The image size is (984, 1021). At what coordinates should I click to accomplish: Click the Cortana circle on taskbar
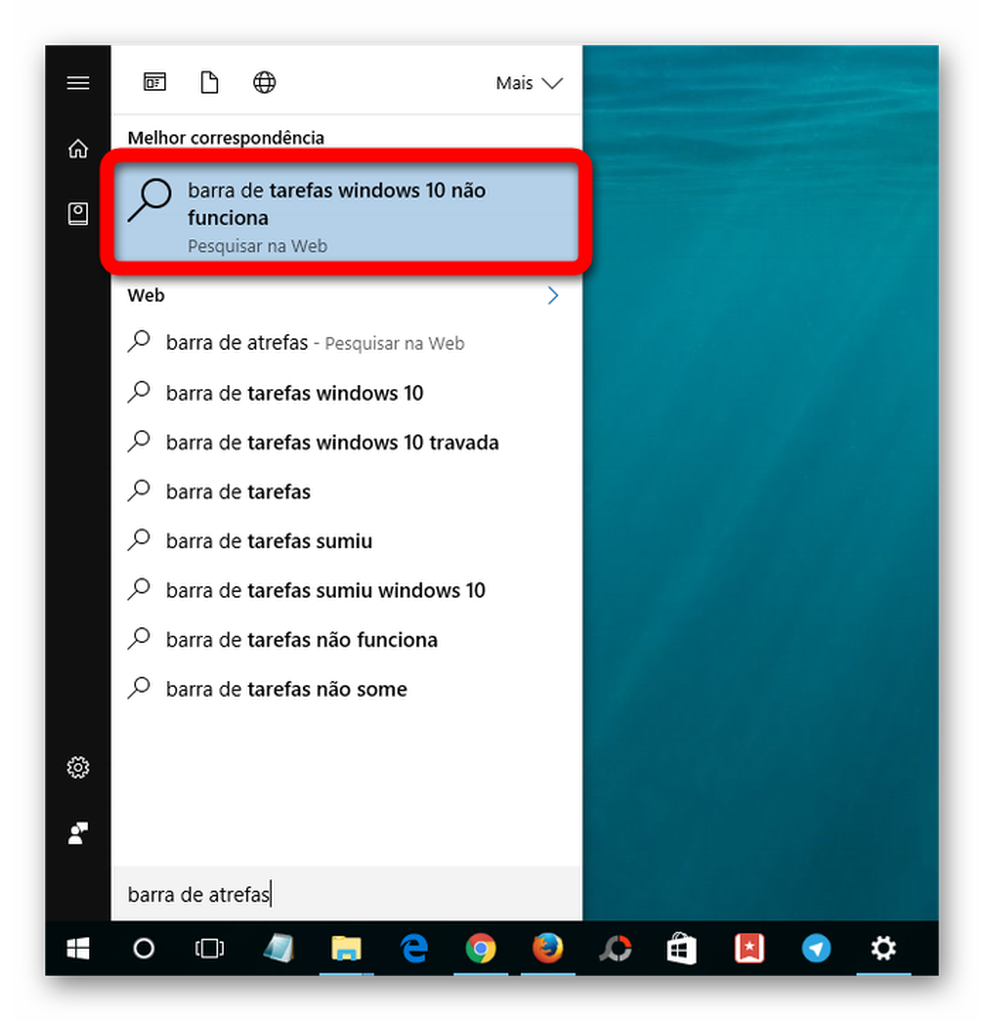click(x=144, y=949)
